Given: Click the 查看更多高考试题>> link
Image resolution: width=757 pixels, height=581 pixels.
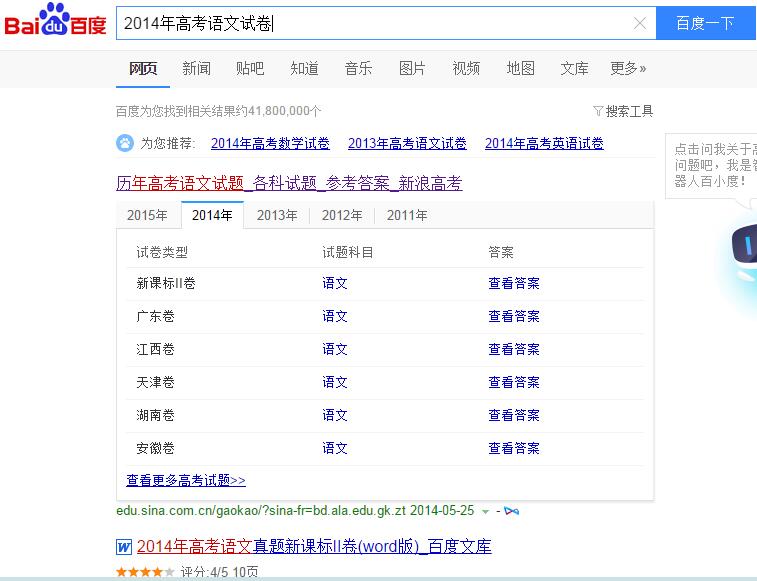Looking at the screenshot, I should [185, 480].
